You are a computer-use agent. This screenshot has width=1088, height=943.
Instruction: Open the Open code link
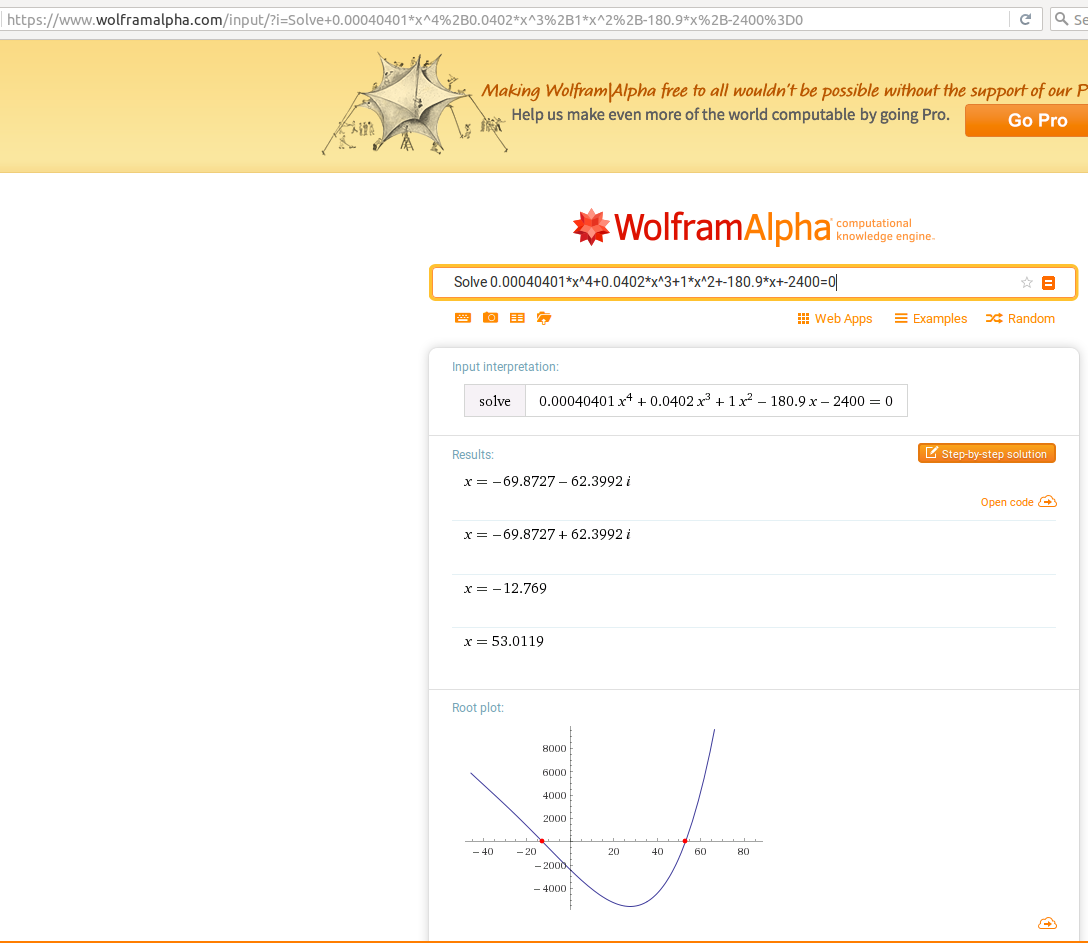(x=1007, y=502)
